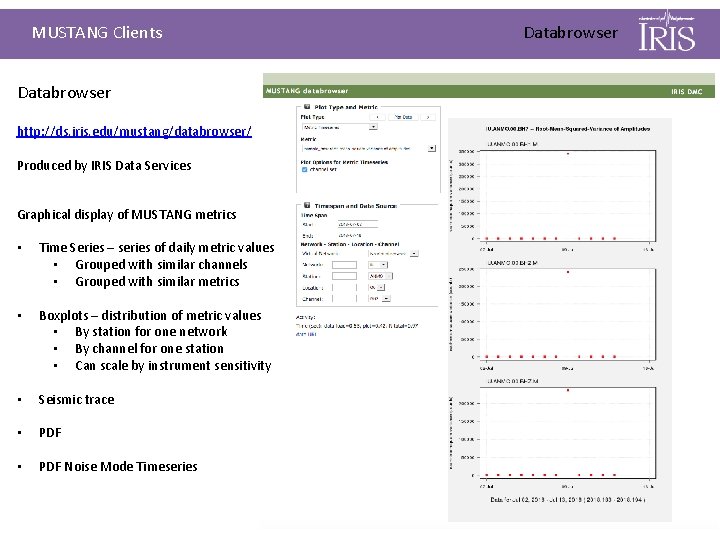
Task: Open the Plot Type dropdown
Action: point(340,127)
